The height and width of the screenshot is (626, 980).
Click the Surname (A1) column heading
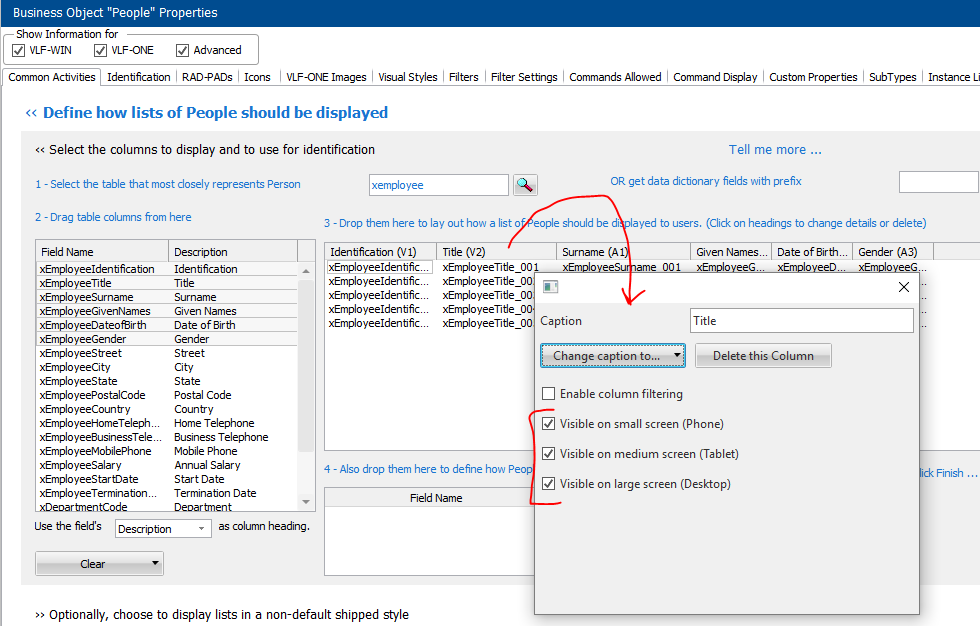(x=622, y=252)
